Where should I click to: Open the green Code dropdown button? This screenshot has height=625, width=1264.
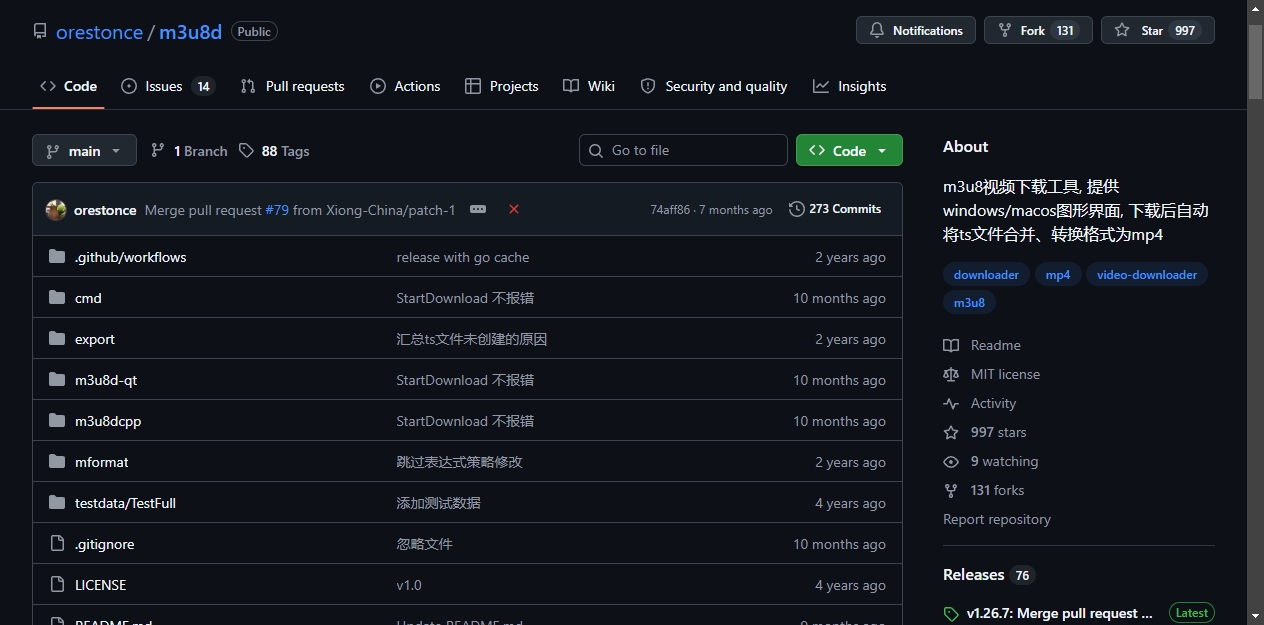[849, 150]
